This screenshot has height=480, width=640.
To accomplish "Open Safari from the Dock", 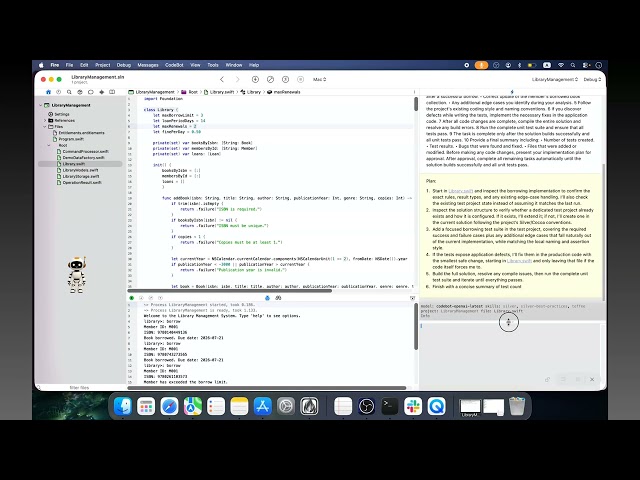I will 169,406.
